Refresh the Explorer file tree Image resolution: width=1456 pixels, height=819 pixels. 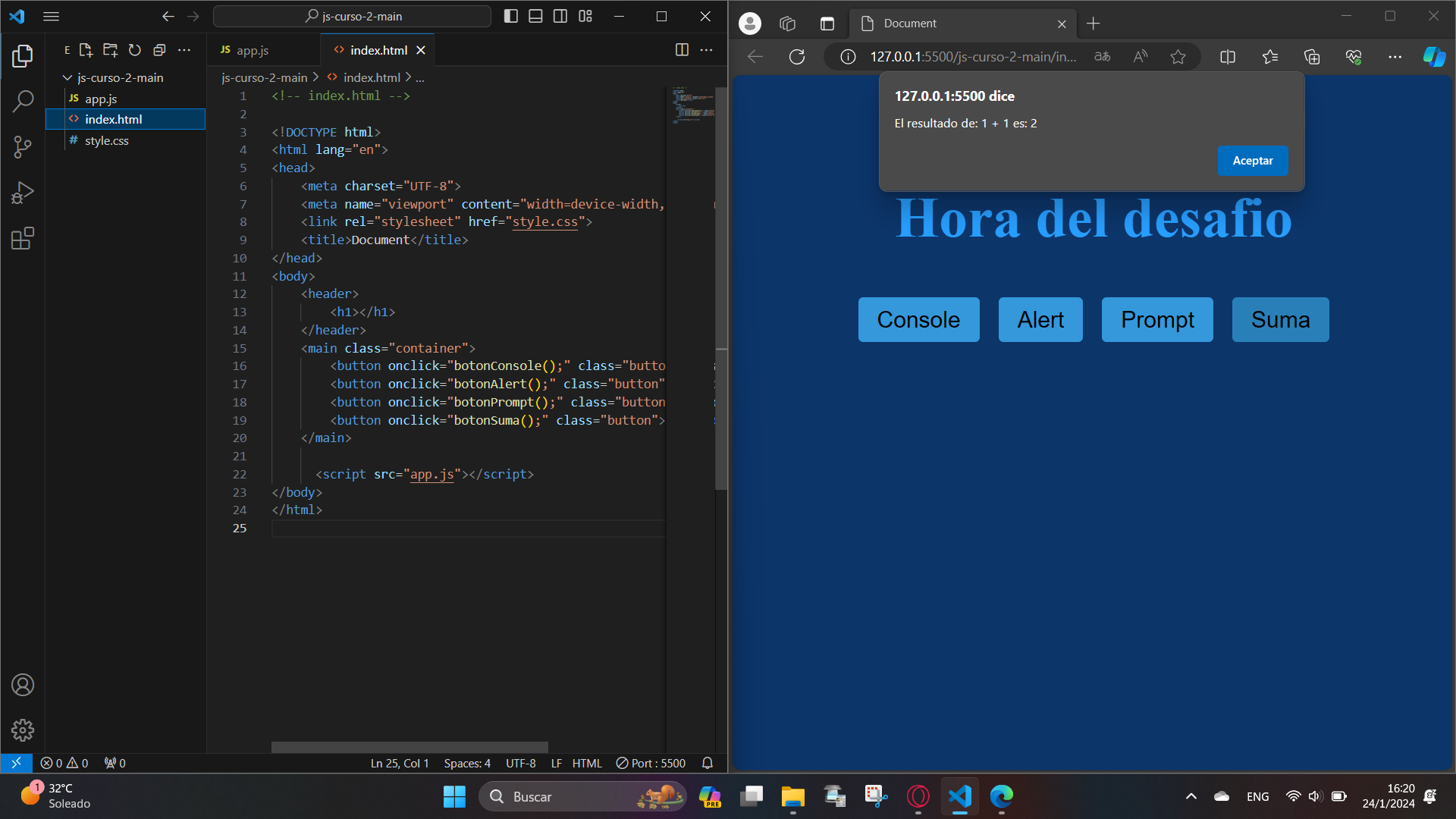tap(135, 50)
